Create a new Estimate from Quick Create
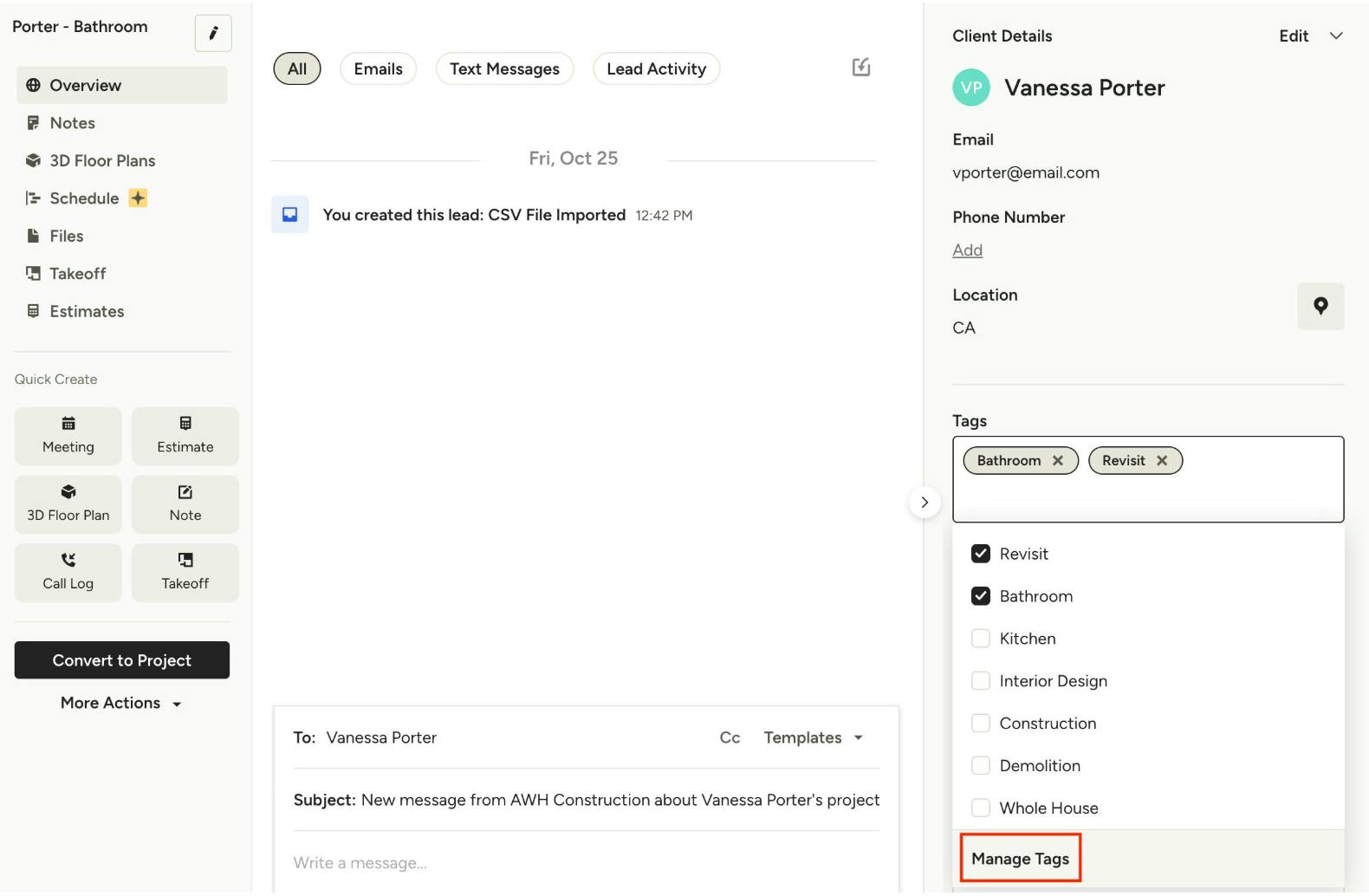This screenshot has height=896, width=1369. (x=185, y=436)
